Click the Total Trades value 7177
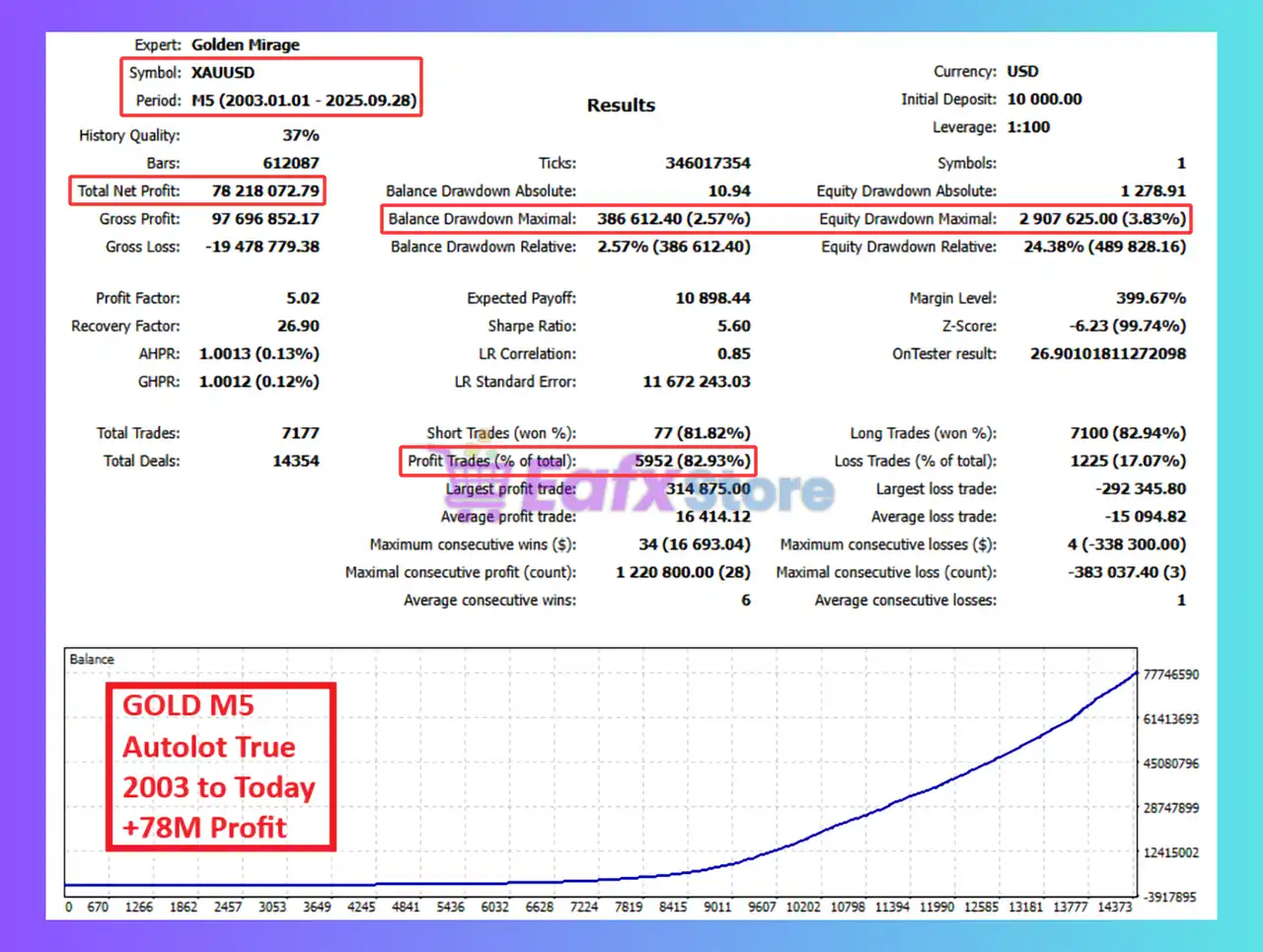 (300, 433)
